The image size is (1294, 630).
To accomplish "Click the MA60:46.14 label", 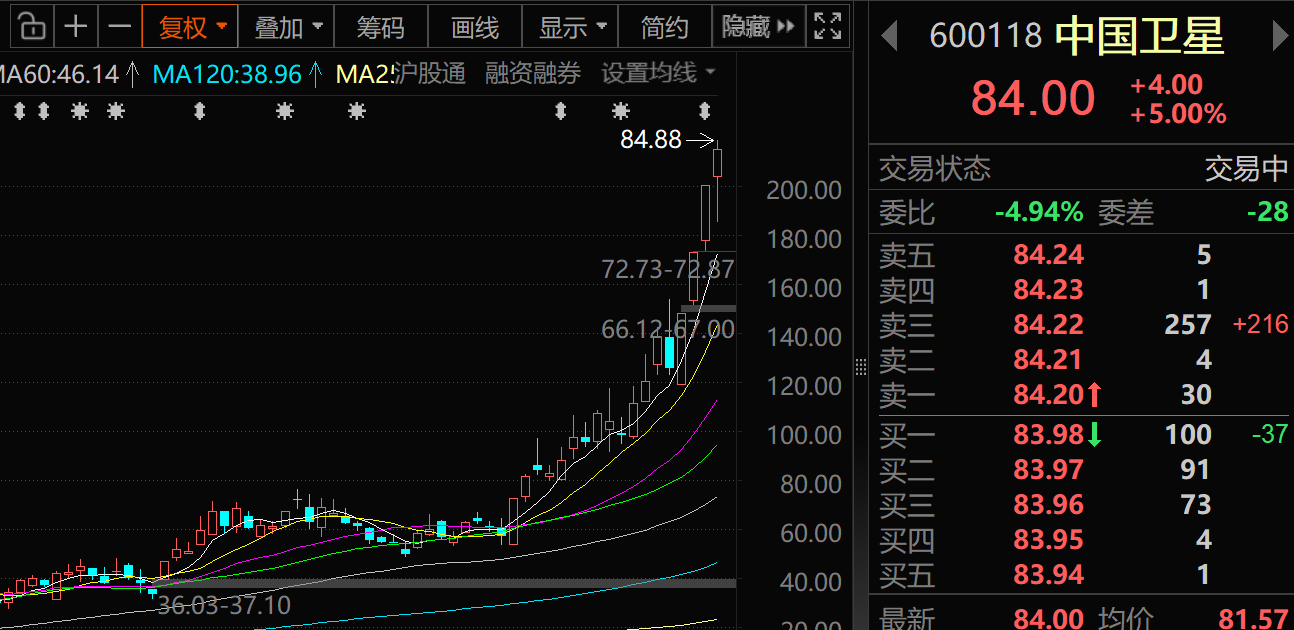I will coord(59,74).
